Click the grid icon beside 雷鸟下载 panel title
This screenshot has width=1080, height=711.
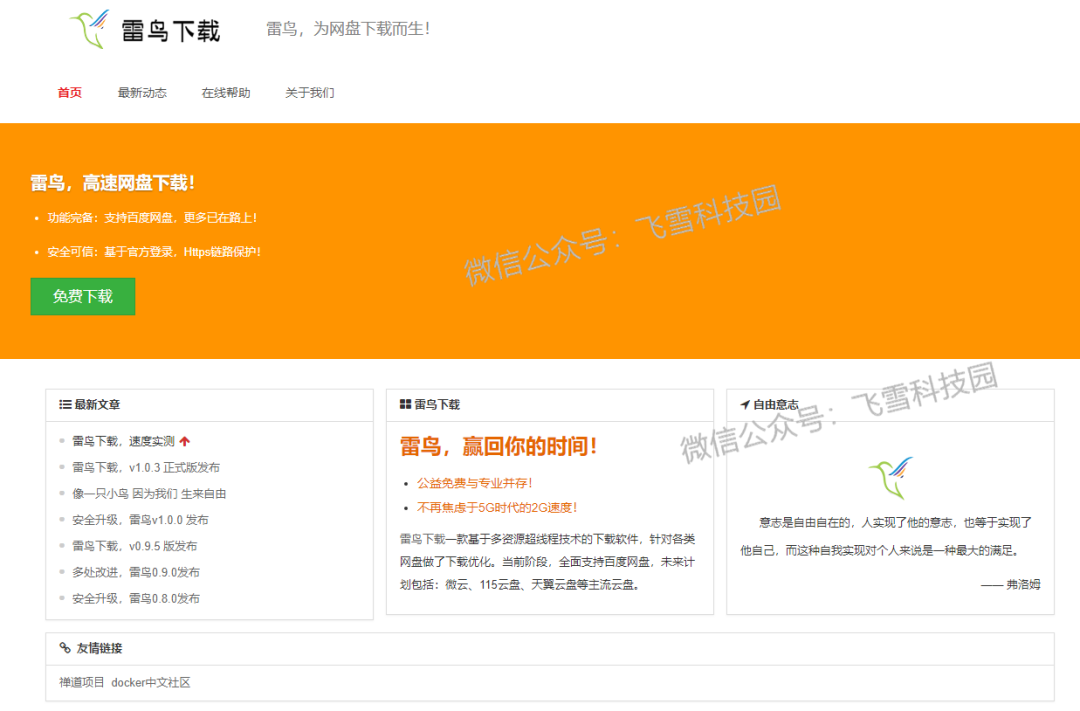tap(405, 405)
